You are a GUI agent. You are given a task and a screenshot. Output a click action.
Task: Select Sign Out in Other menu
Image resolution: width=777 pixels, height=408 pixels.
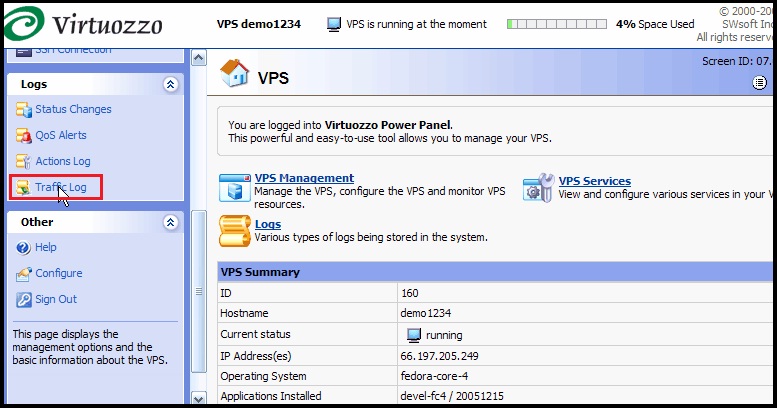point(56,299)
